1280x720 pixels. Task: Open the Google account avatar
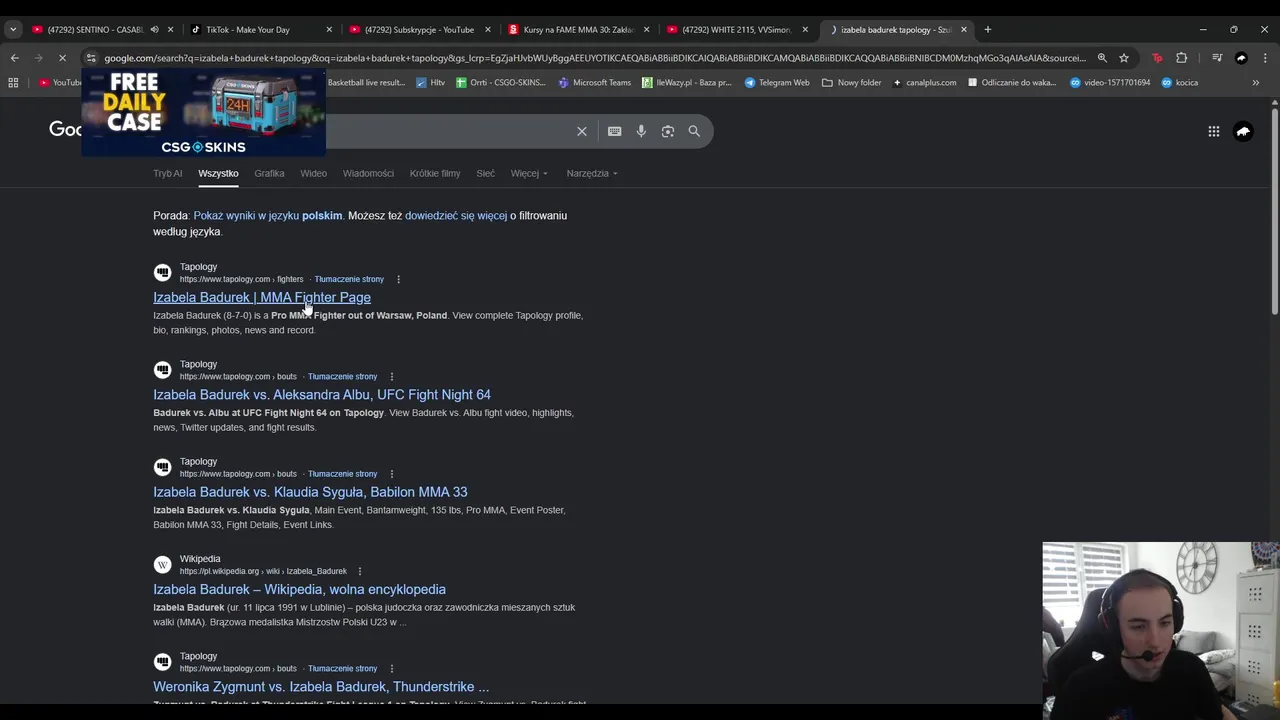[x=1243, y=131]
